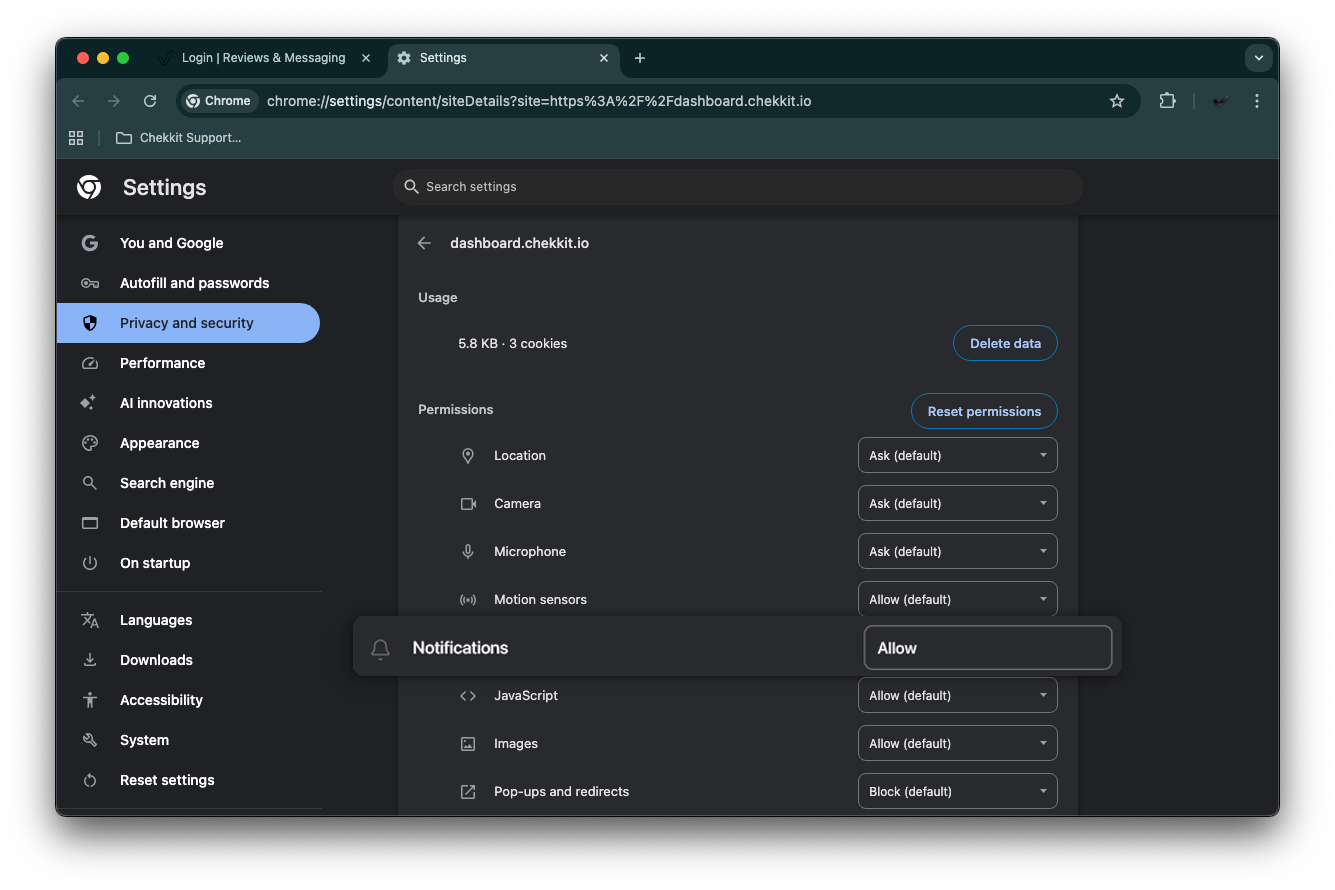Expand the Camera permission dropdown

[957, 503]
